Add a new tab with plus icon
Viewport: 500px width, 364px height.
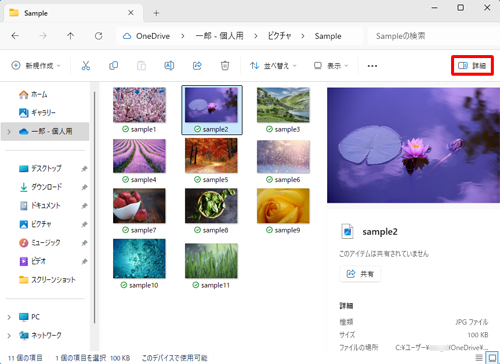(156, 13)
